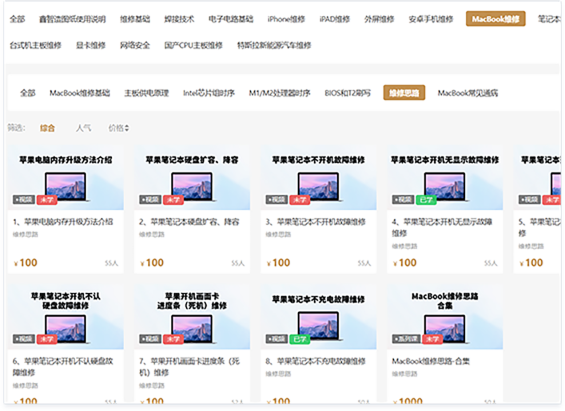Open the Intel芯片组时序 subcategory
Screen dimensions: 565x411
point(209,93)
